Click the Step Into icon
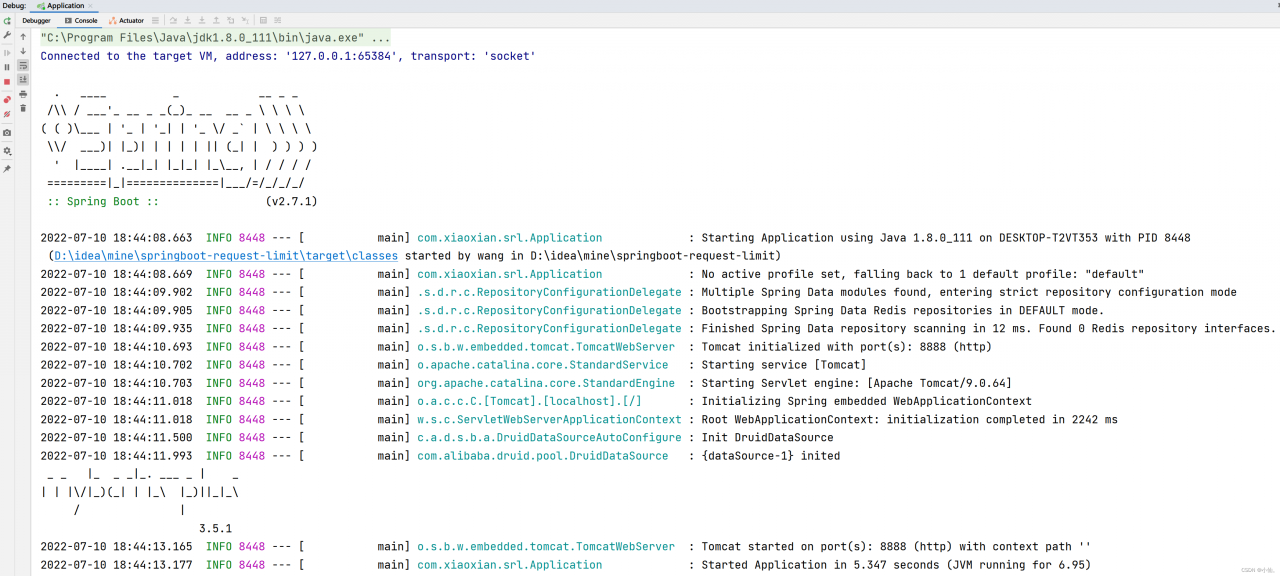 pyautogui.click(x=187, y=20)
